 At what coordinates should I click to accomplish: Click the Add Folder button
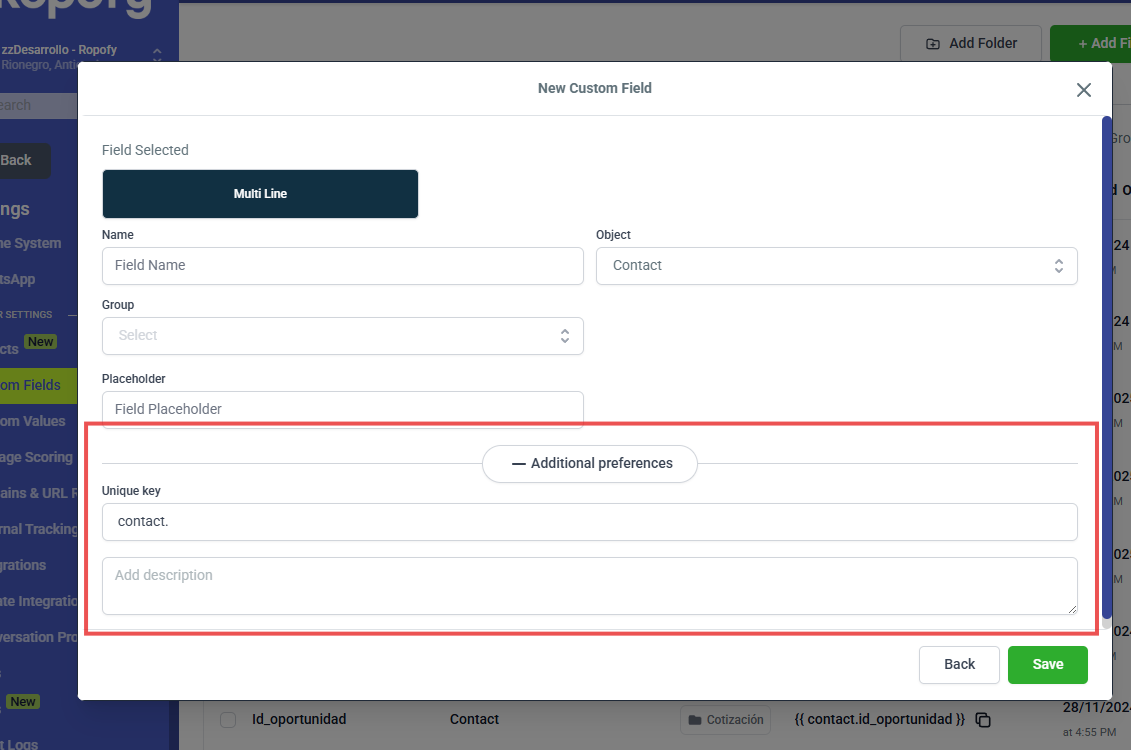click(x=971, y=44)
